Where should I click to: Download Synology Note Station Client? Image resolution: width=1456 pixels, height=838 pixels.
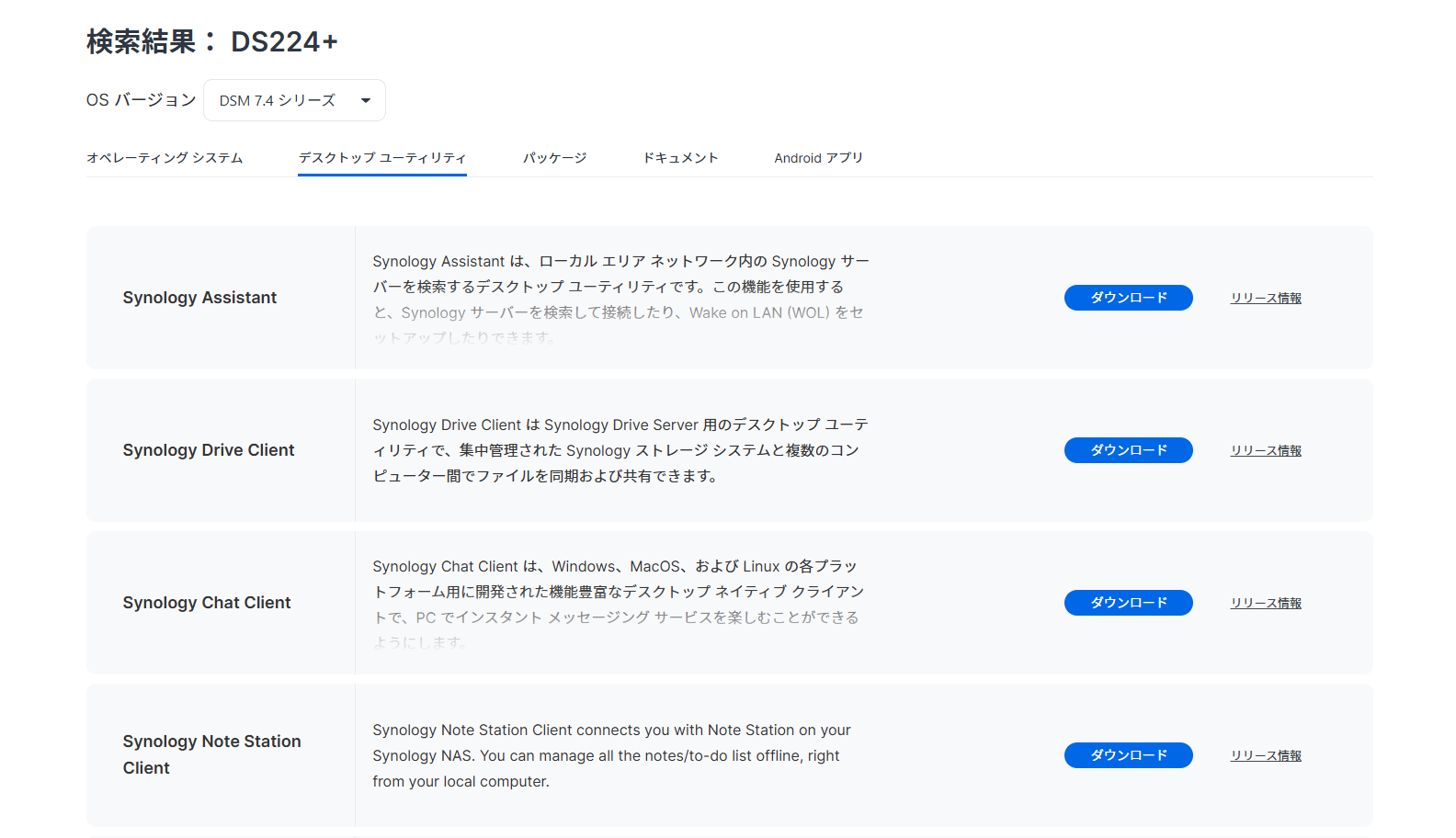[1129, 755]
